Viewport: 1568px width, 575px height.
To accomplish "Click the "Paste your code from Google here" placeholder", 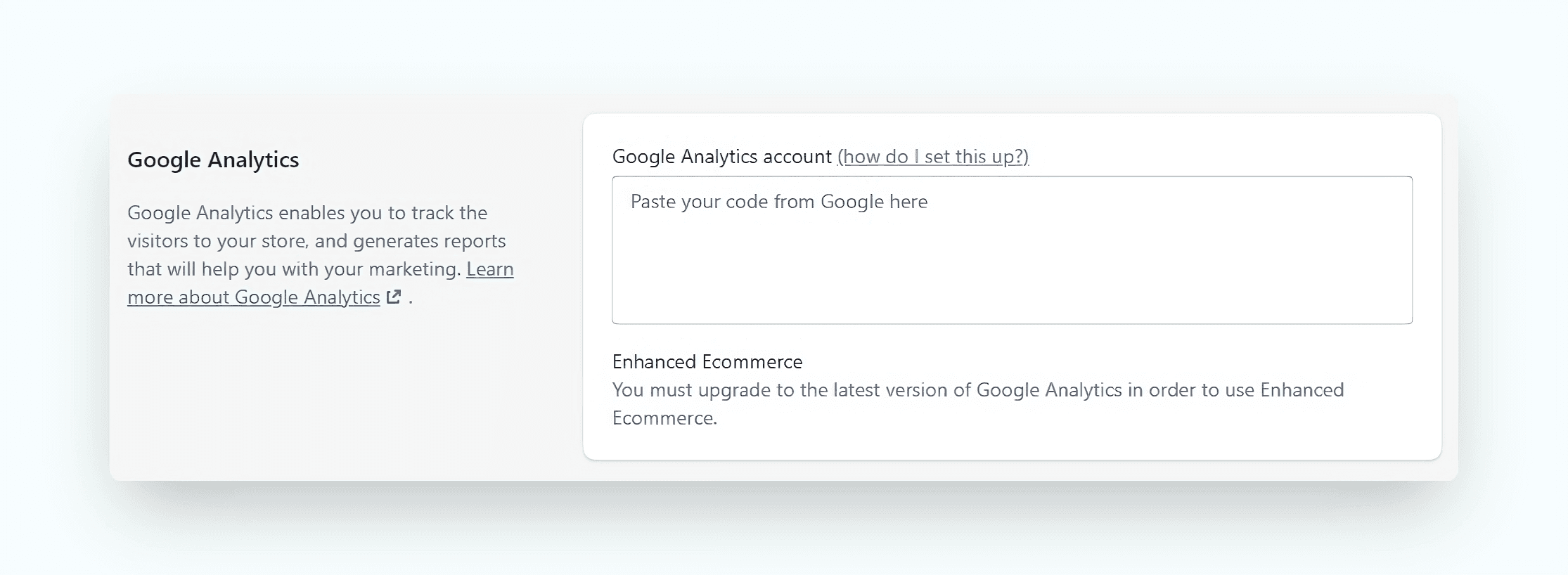I will click(x=778, y=202).
